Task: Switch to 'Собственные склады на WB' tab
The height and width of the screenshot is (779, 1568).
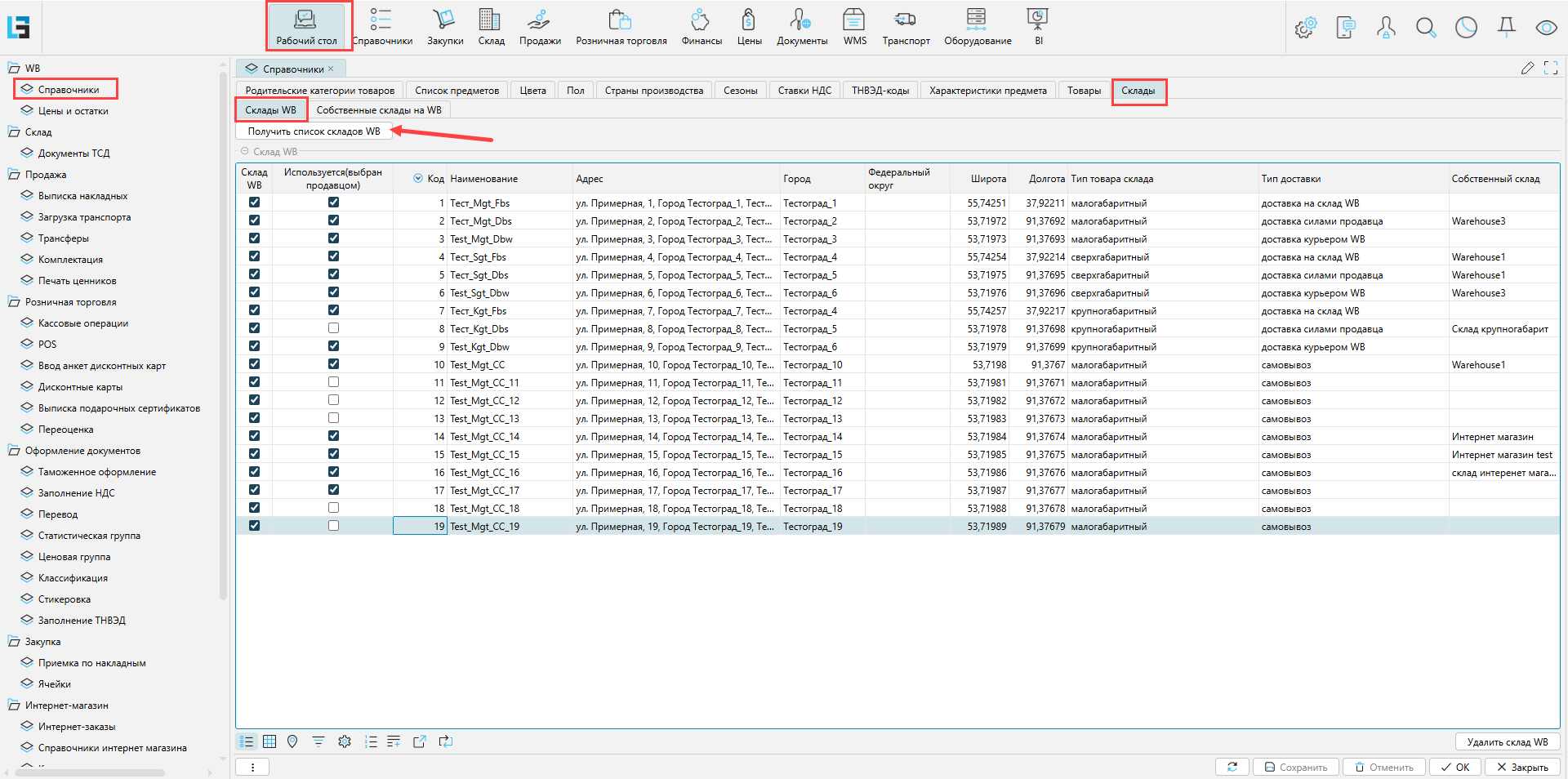Action: click(378, 110)
